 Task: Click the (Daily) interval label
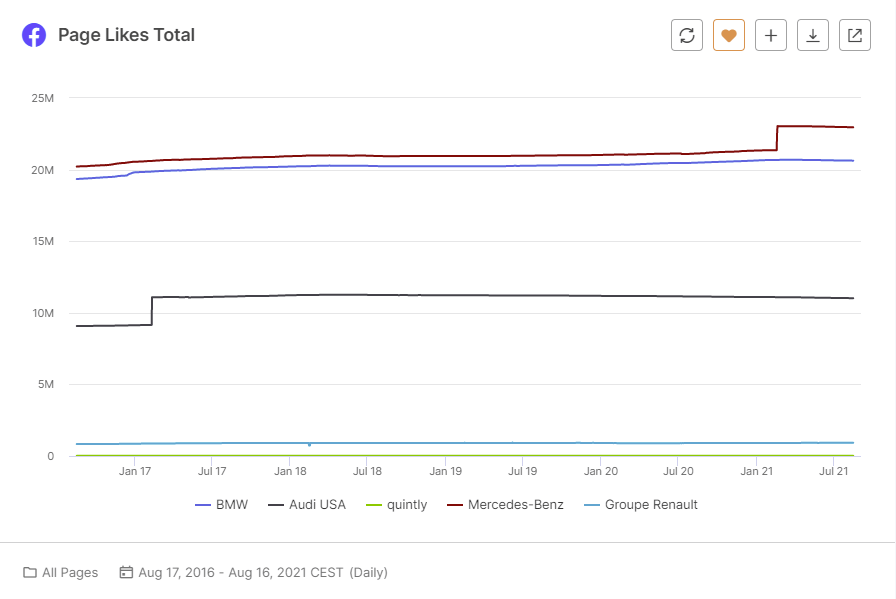(x=369, y=572)
